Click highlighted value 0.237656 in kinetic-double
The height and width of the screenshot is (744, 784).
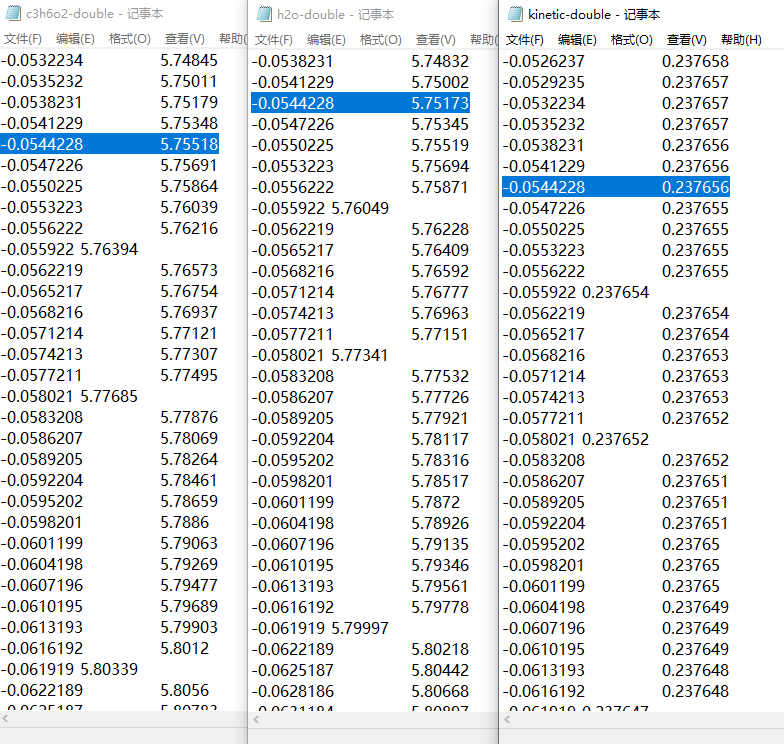coord(695,187)
